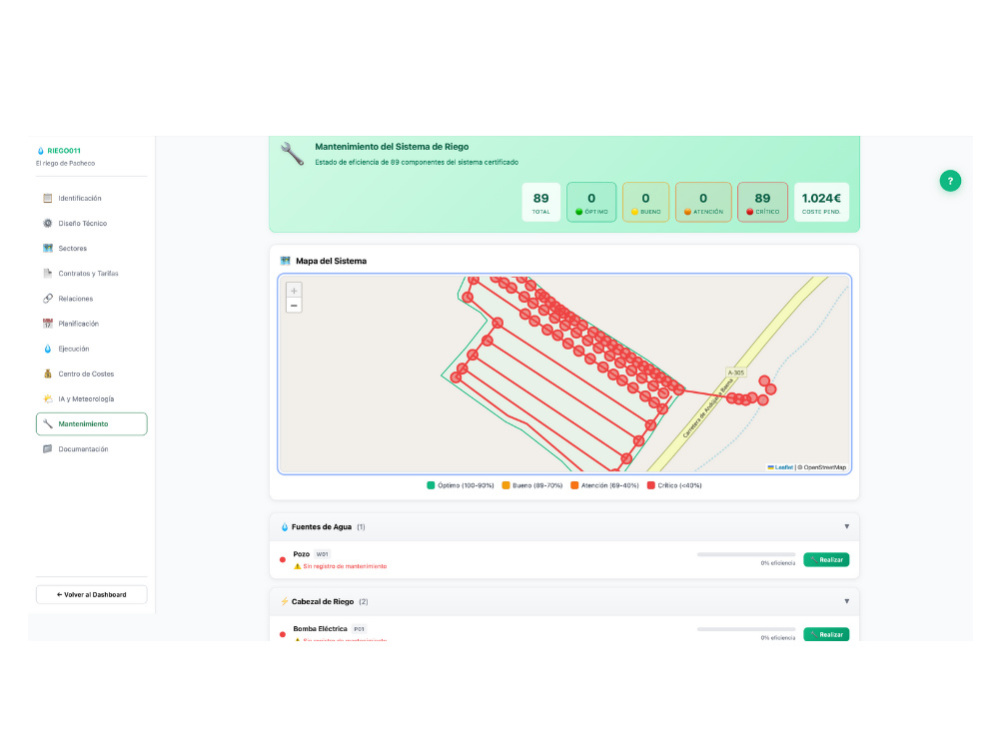Viewport: 1000px width, 750px height.
Task: Collapse the Cabezal de Riego section
Action: tap(846, 601)
